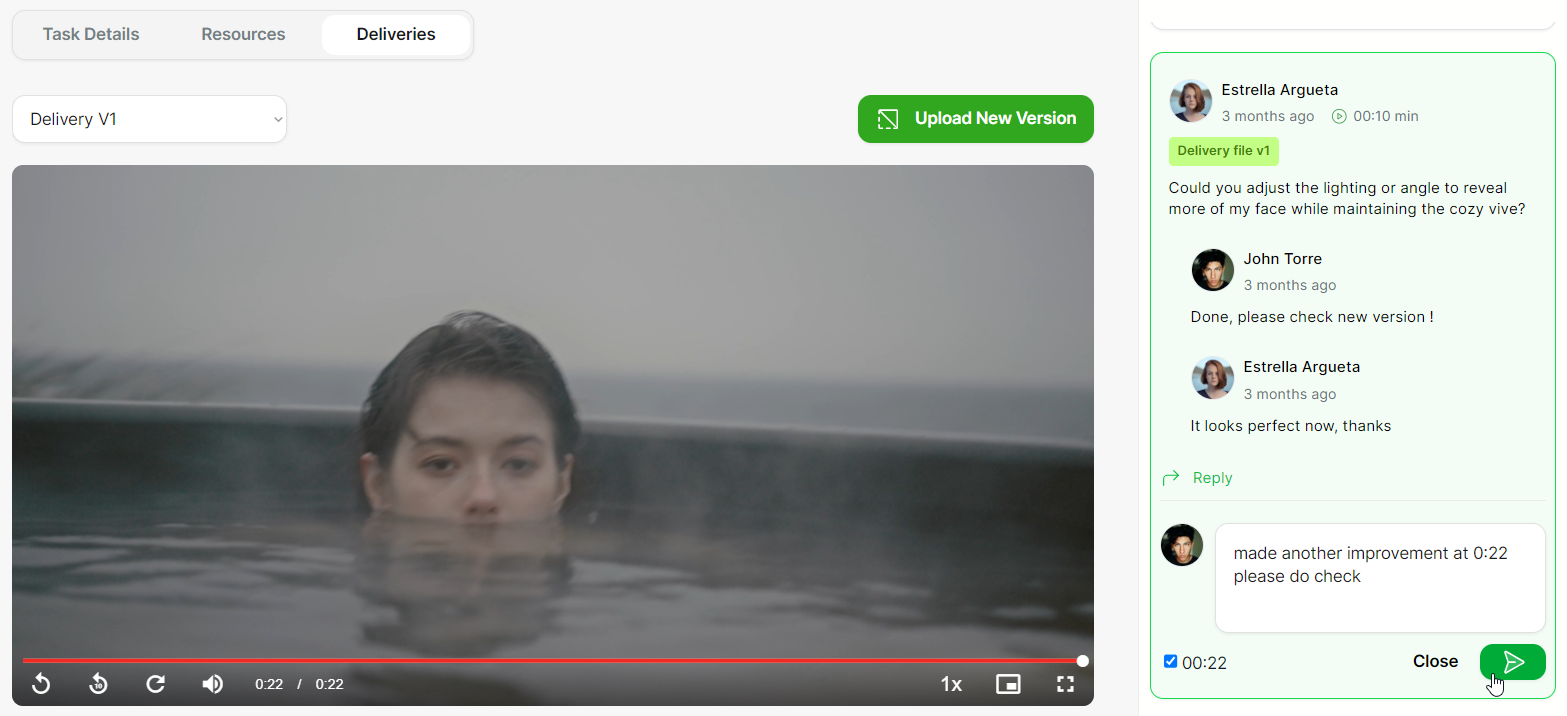Switch to the Task Details tab
This screenshot has width=1567, height=716.
91,34
